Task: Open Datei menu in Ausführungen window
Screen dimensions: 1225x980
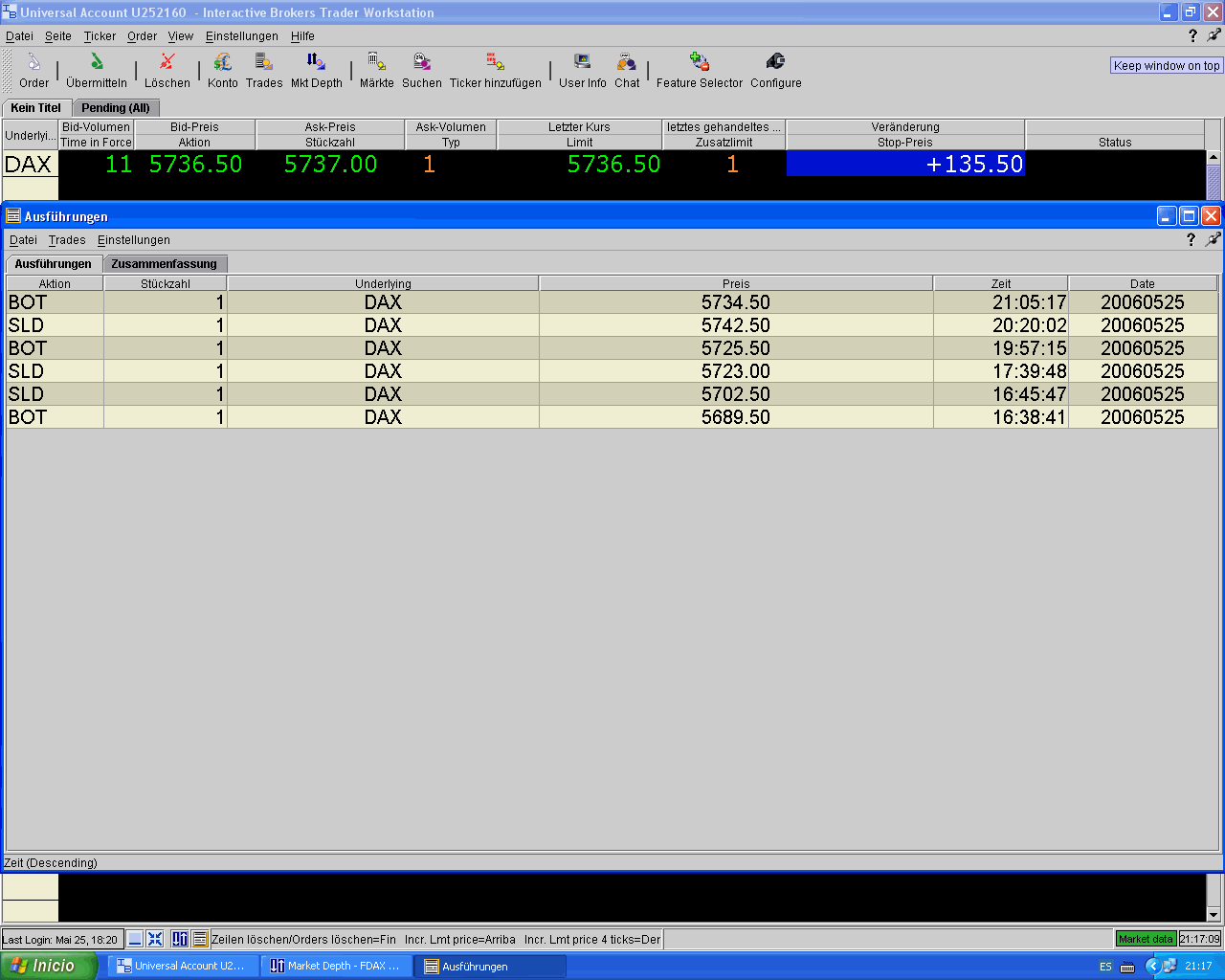Action: point(23,240)
